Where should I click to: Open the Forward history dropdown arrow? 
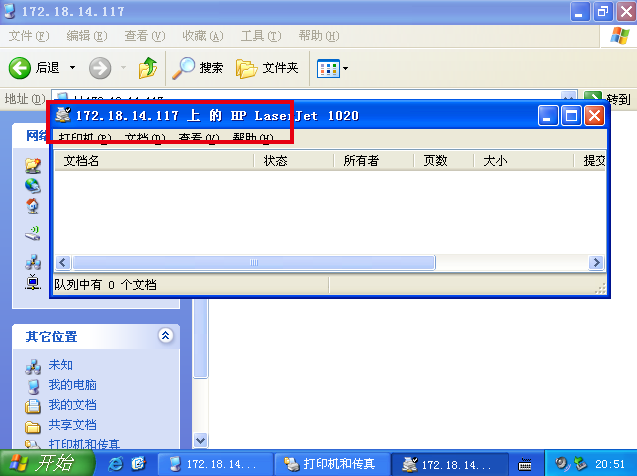(x=124, y=67)
